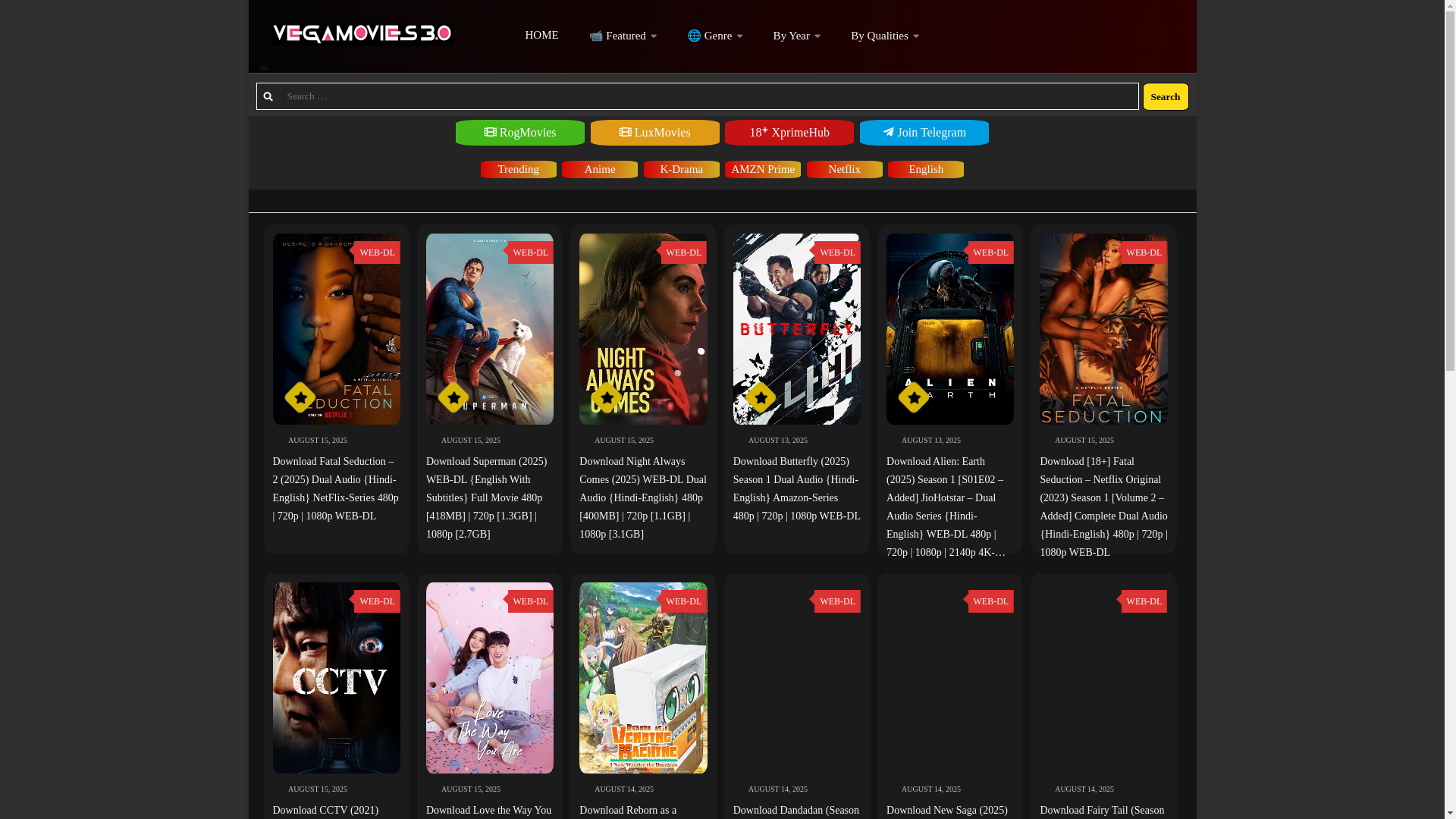Go to the HOME menu item

coord(541,35)
